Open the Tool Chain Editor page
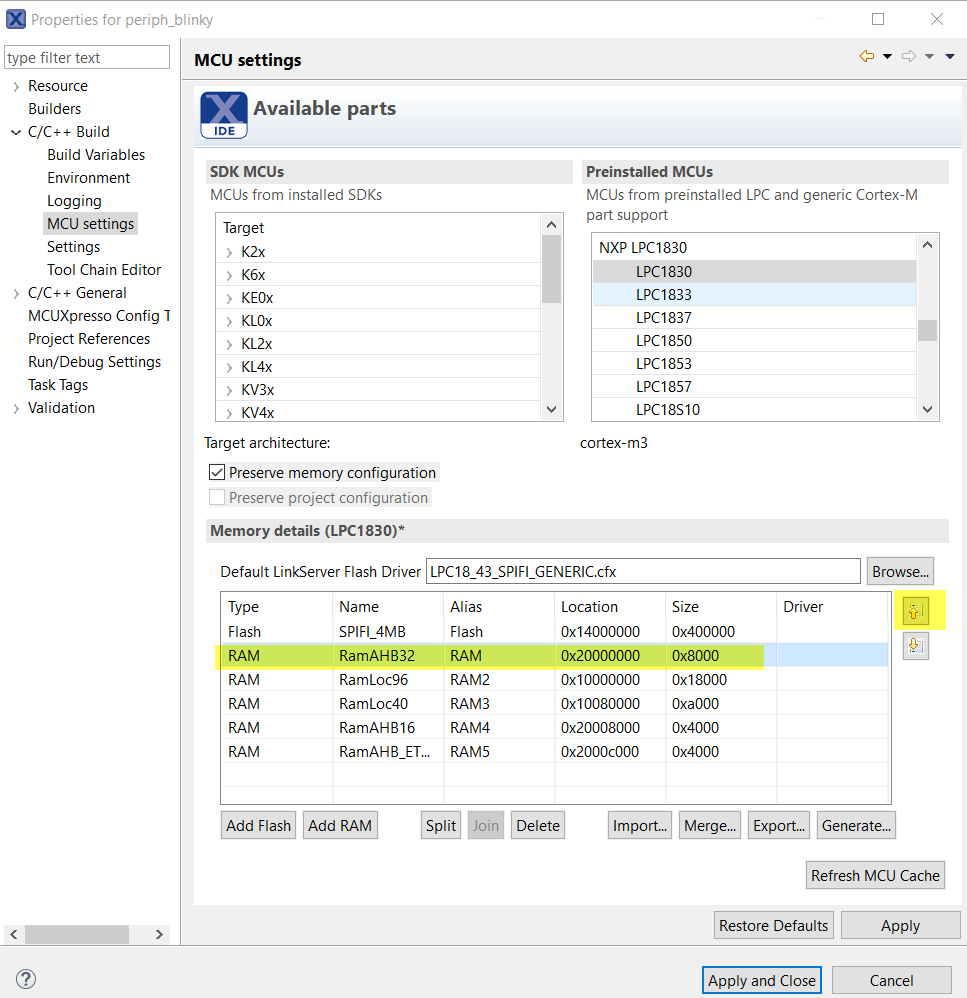Screen dimensions: 967x998 pos(104,270)
